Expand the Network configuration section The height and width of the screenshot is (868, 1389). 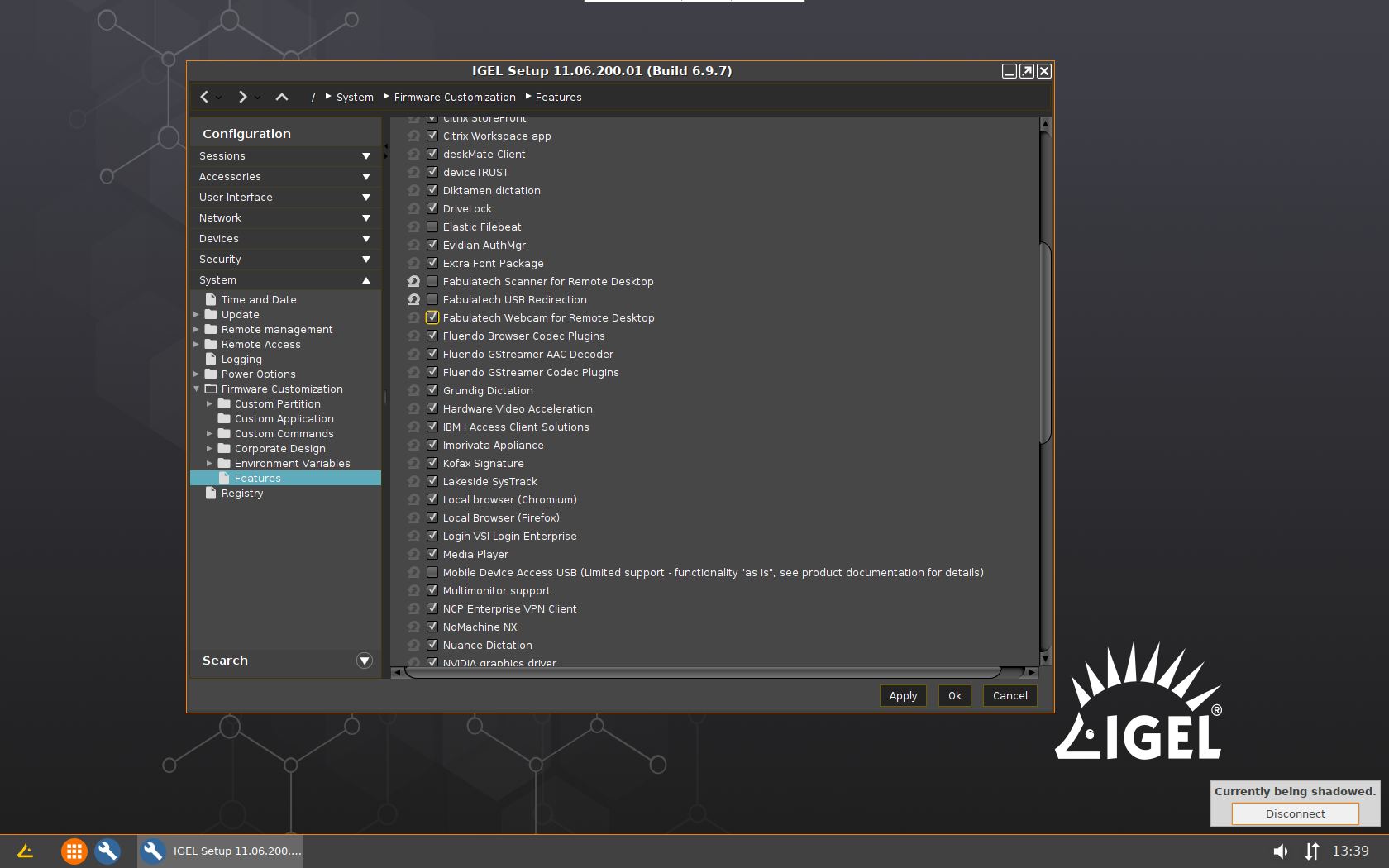click(x=285, y=218)
